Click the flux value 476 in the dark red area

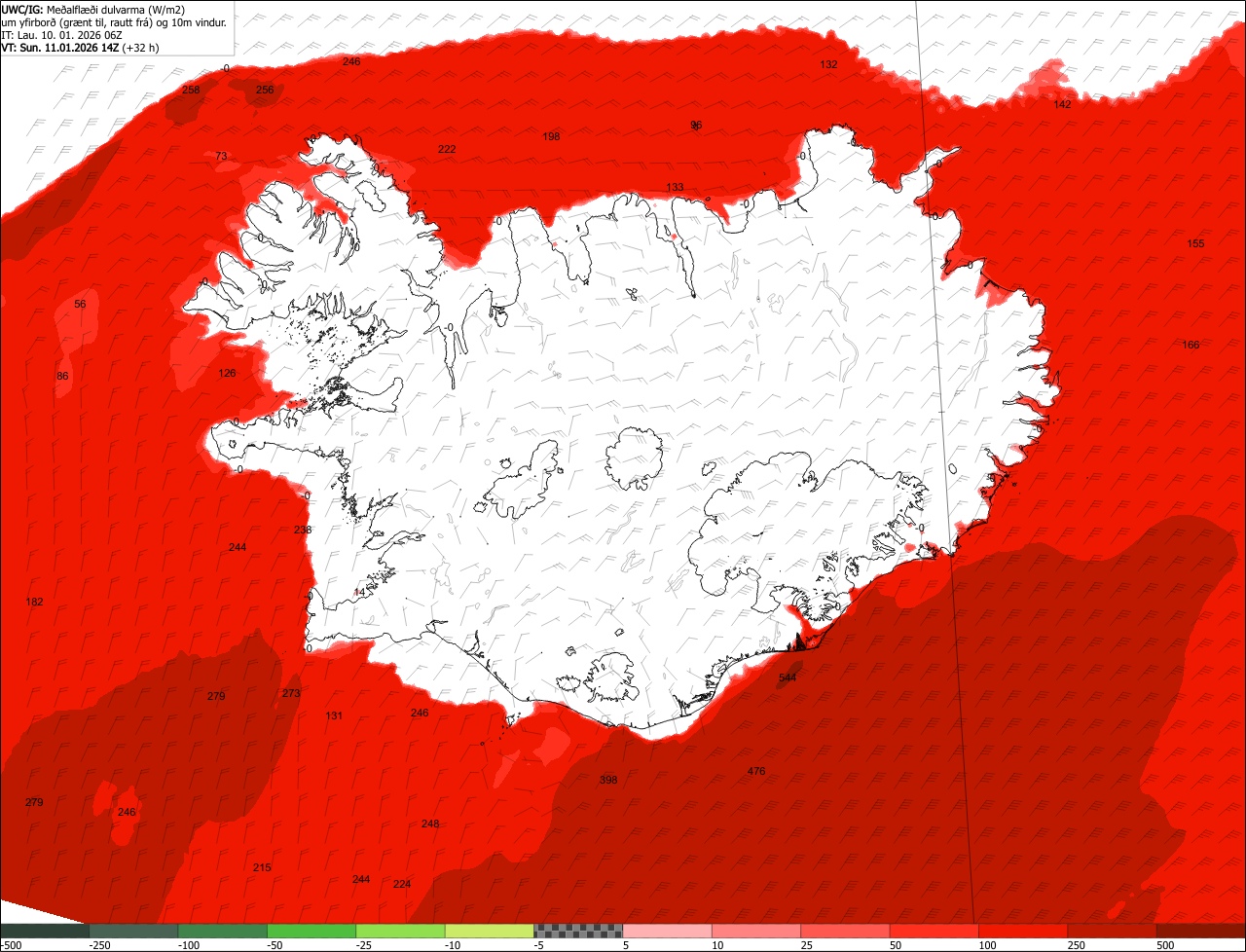(756, 771)
